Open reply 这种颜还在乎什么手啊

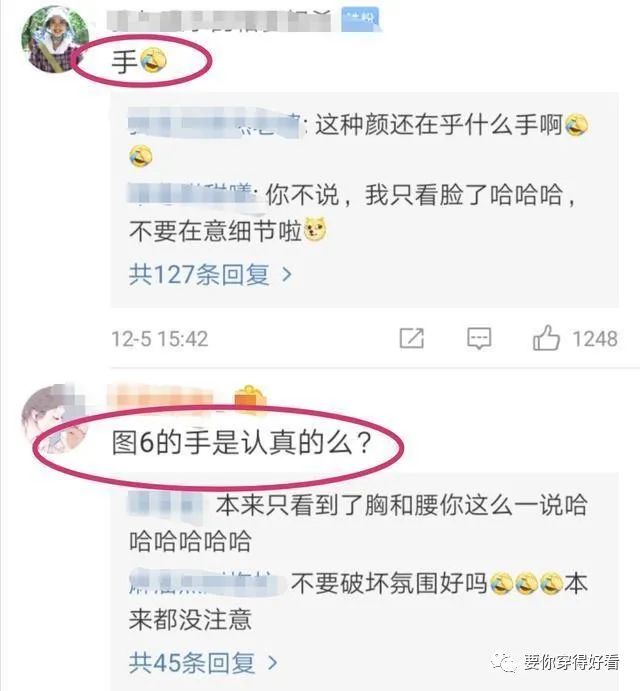[439, 125]
